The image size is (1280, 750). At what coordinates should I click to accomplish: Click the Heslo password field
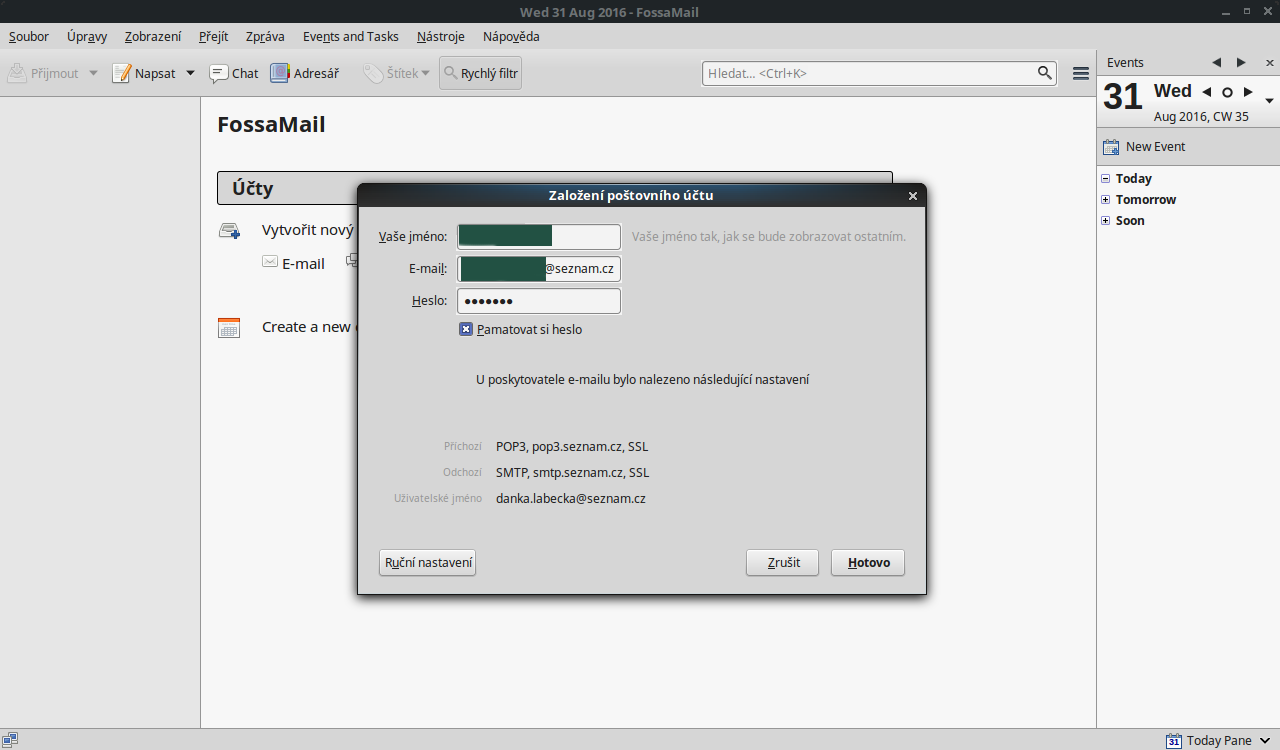pyautogui.click(x=539, y=301)
